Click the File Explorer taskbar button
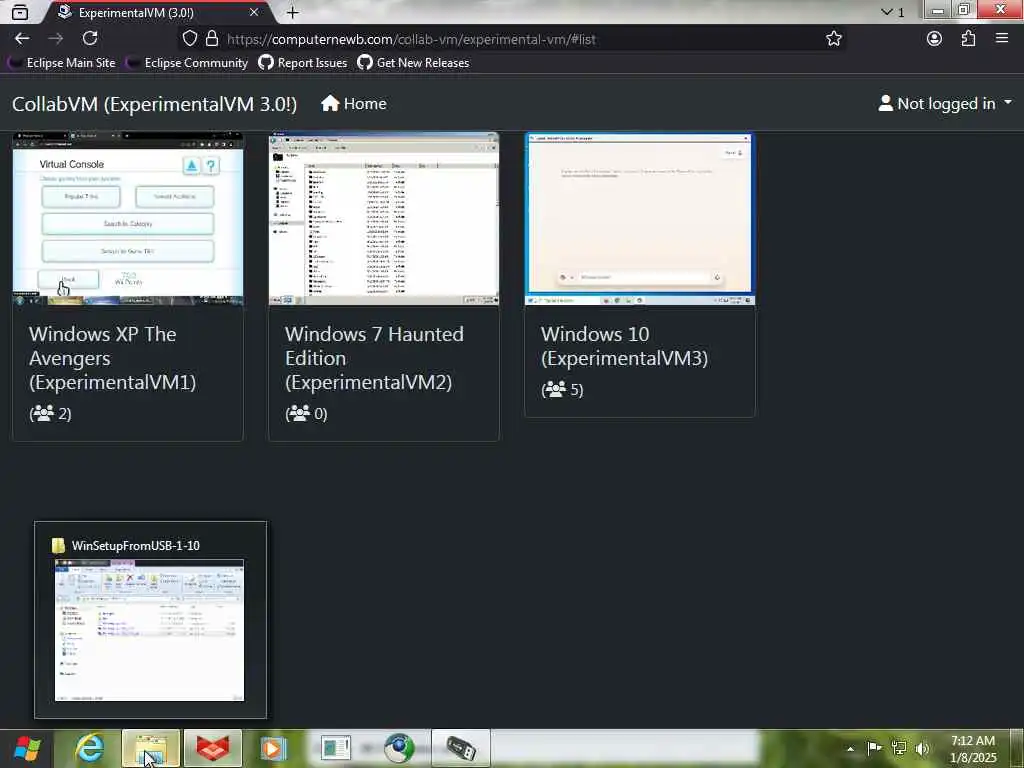The width and height of the screenshot is (1024, 768). [x=151, y=748]
